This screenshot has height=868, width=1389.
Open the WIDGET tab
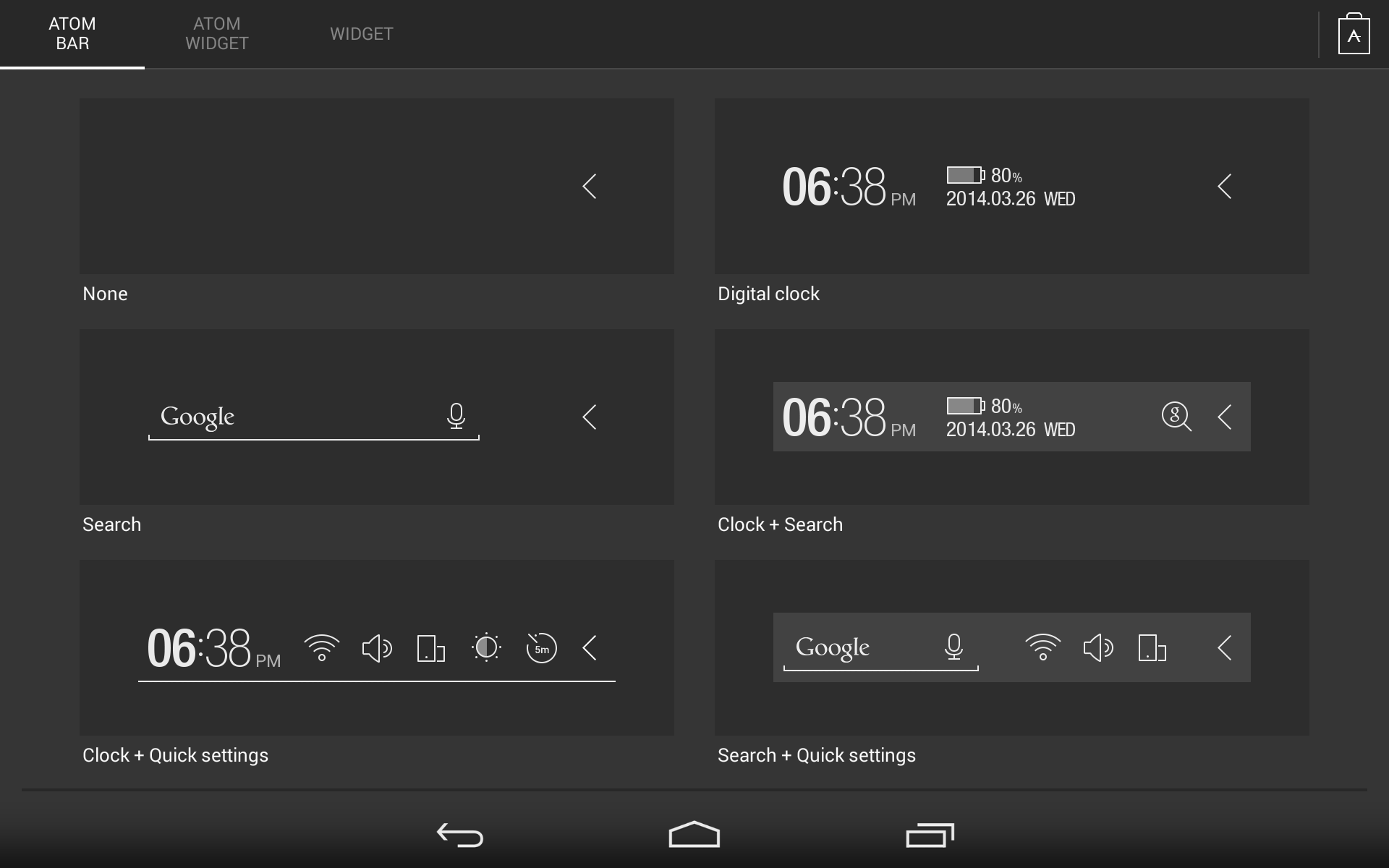click(362, 34)
